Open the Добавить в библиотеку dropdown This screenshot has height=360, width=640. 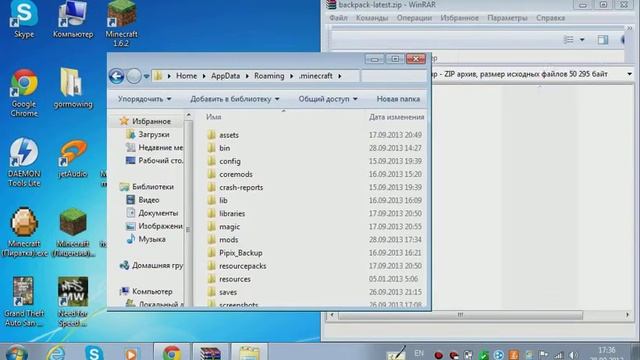click(x=235, y=99)
